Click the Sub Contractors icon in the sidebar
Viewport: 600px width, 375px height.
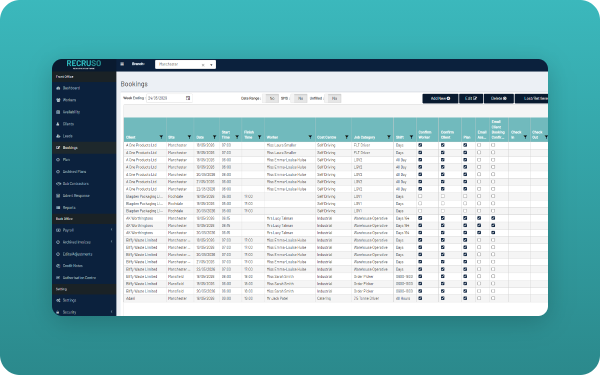coord(58,184)
